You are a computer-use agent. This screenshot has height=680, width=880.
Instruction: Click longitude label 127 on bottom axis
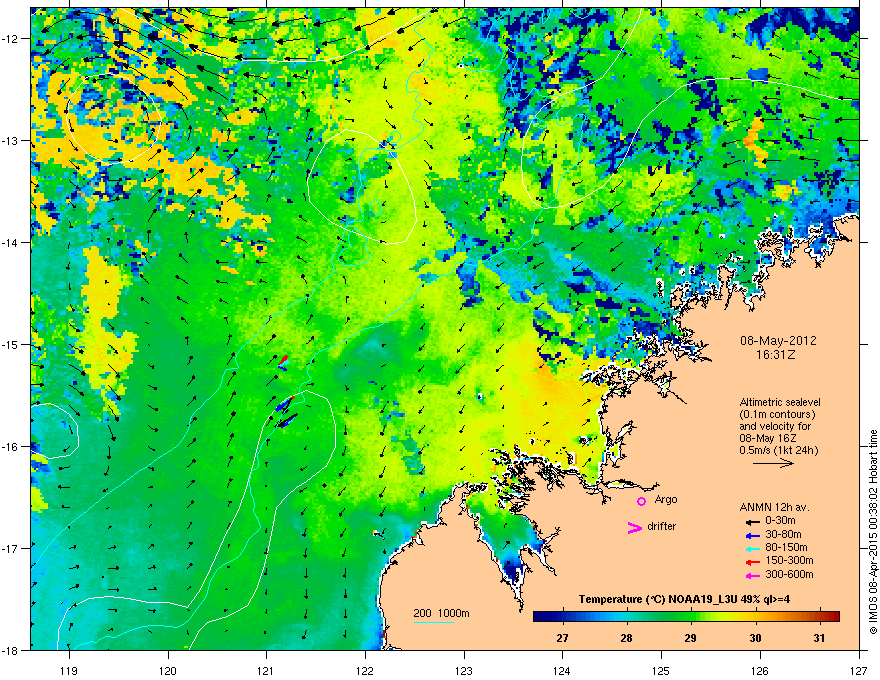pyautogui.click(x=859, y=670)
